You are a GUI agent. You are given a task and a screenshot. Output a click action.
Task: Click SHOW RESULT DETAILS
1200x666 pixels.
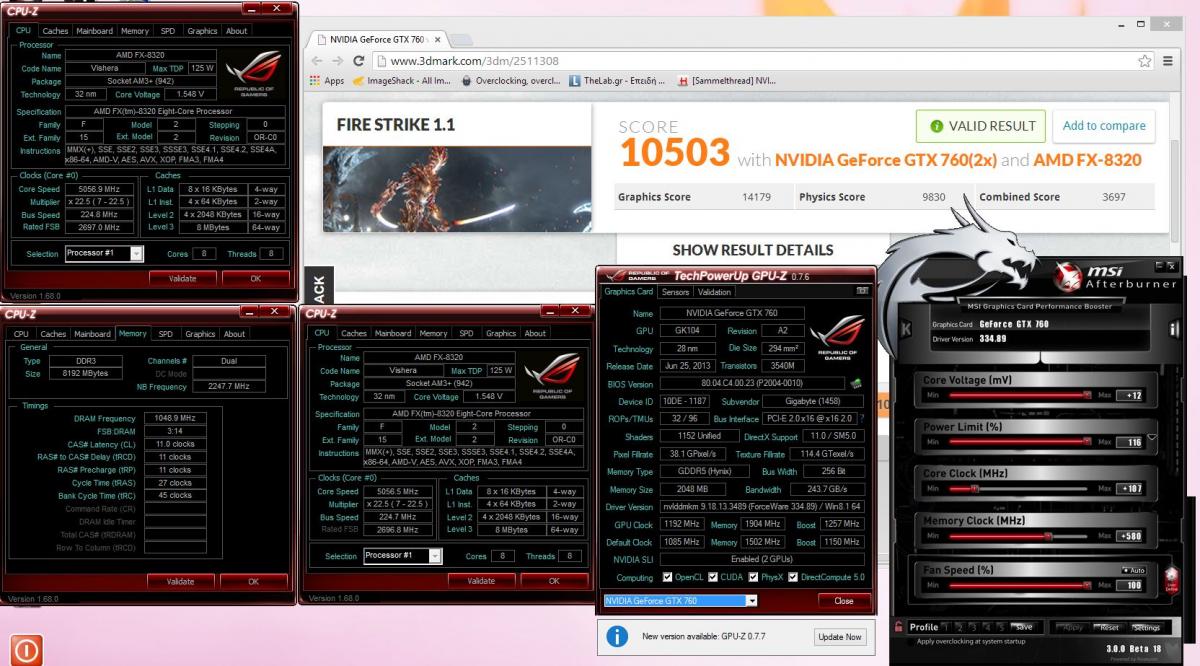tap(753, 250)
